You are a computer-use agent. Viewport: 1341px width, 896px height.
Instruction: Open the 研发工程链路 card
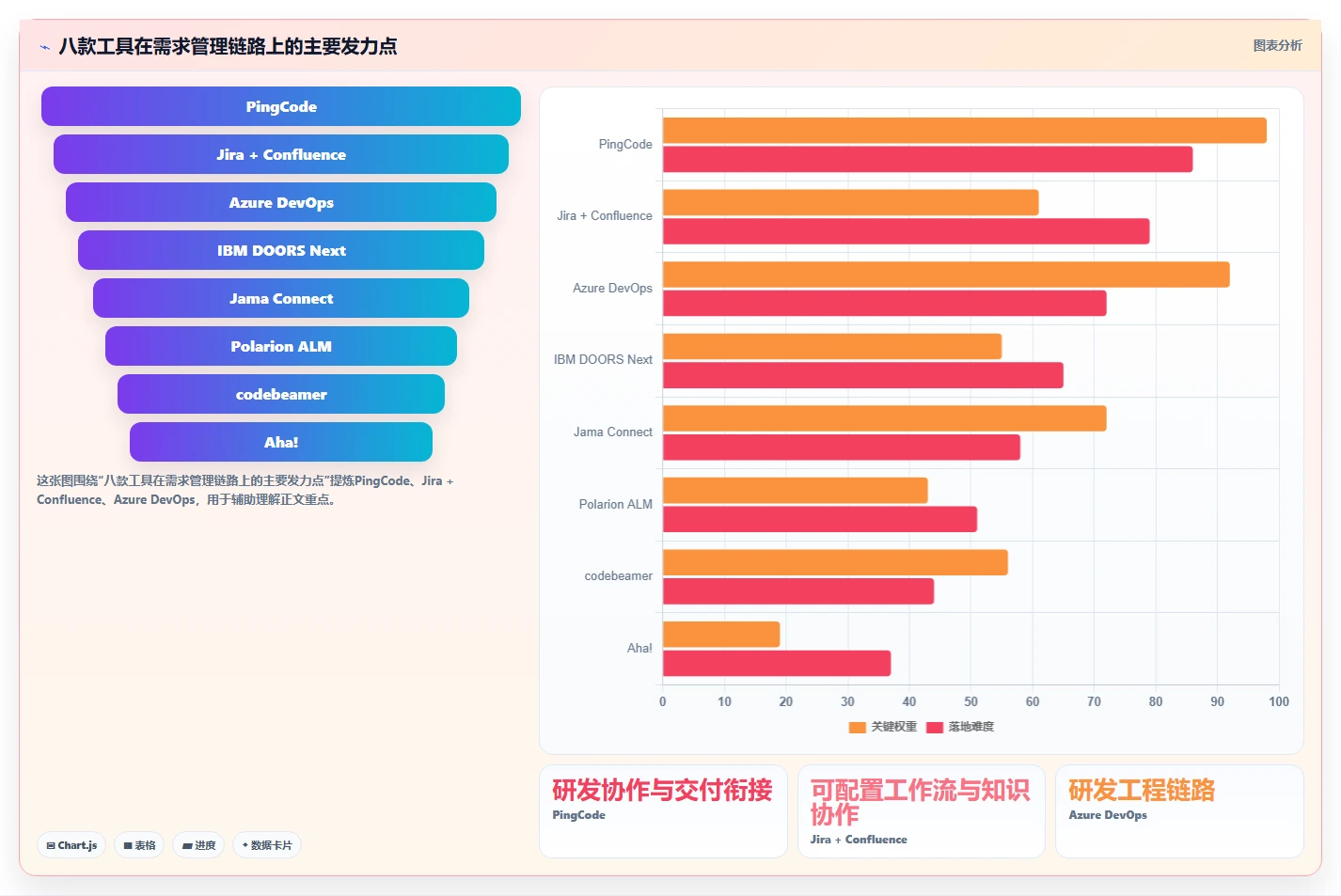pyautogui.click(x=1179, y=811)
